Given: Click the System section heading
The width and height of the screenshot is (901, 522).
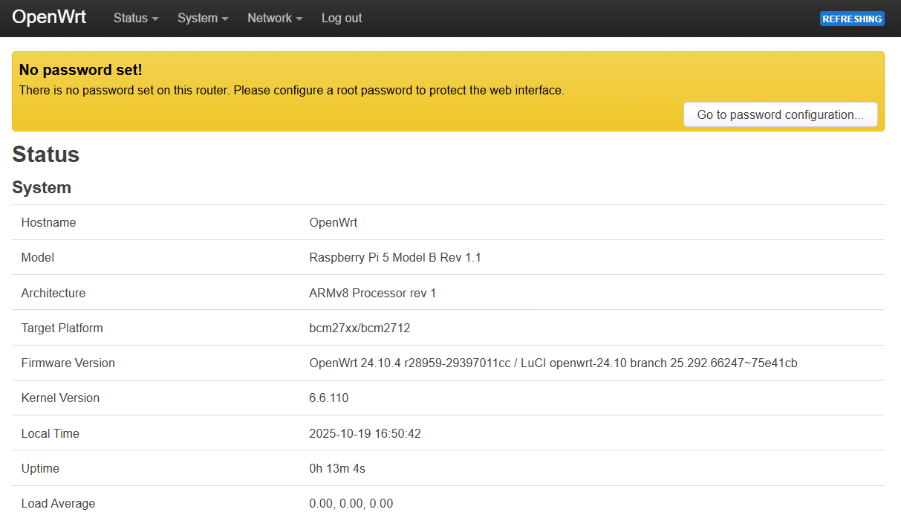Looking at the screenshot, I should [x=41, y=187].
